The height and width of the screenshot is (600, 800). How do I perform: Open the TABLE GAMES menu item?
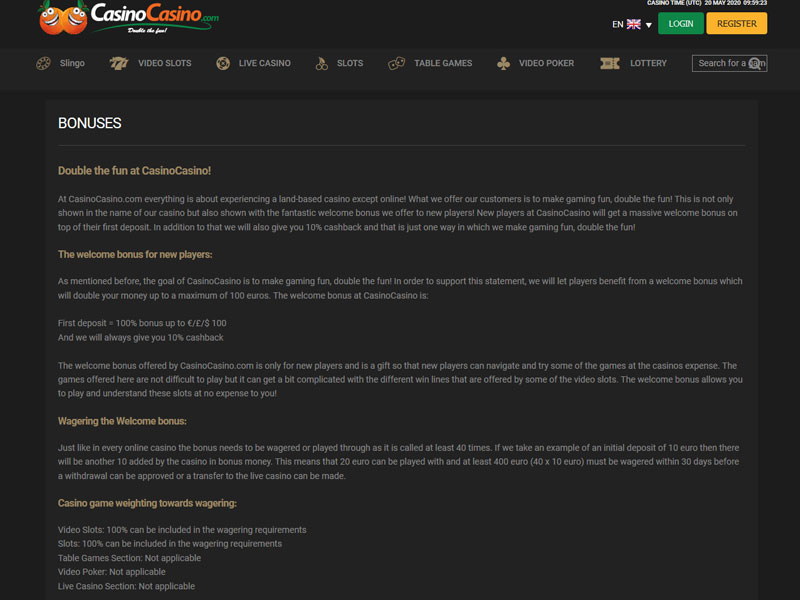[443, 63]
